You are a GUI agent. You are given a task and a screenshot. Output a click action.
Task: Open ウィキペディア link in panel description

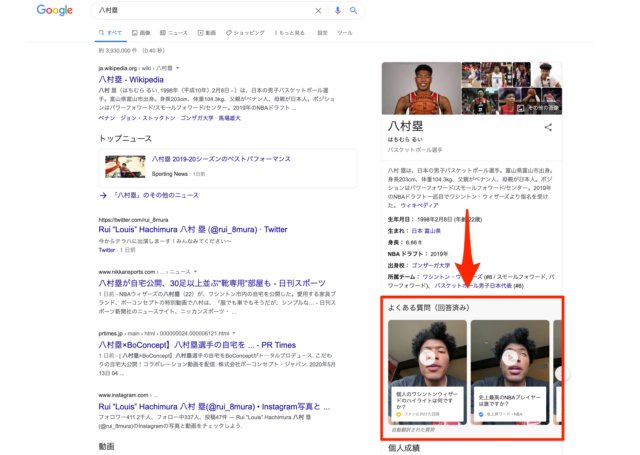coord(419,205)
